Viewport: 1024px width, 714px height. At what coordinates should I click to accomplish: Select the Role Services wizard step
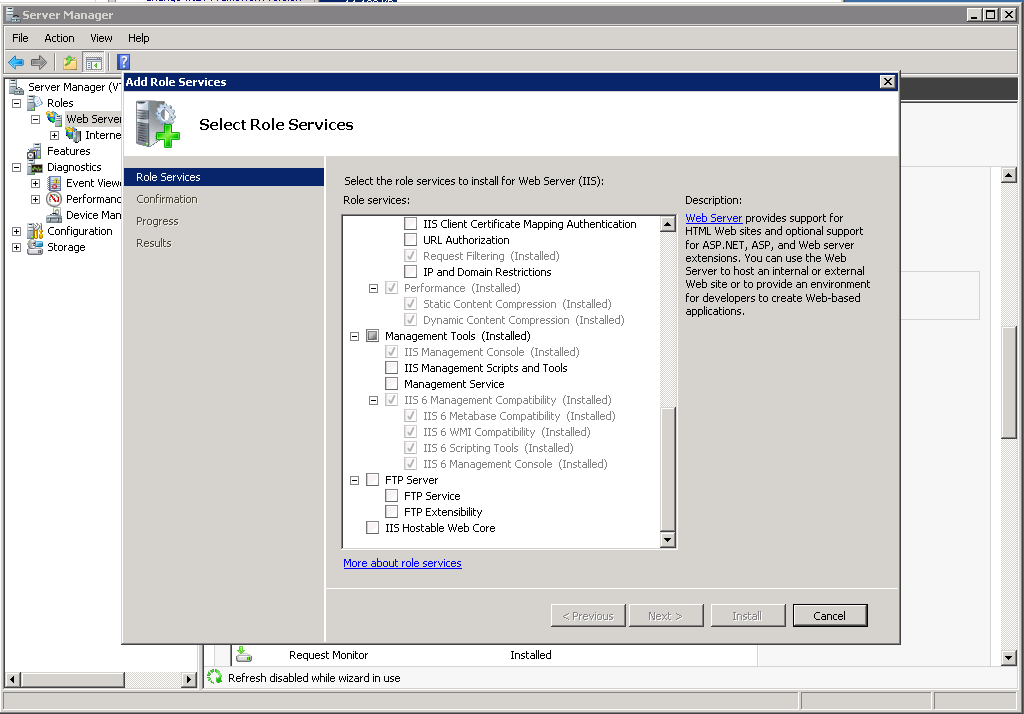coord(224,177)
